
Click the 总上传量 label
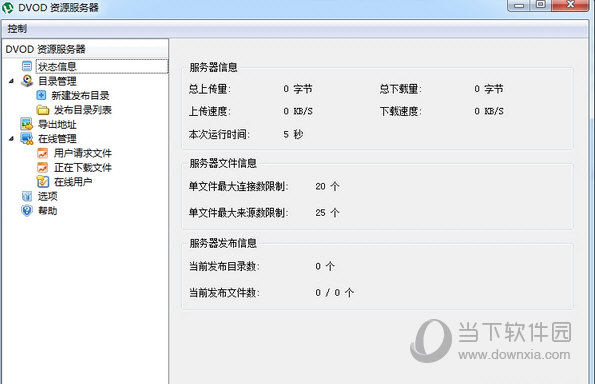coord(210,89)
